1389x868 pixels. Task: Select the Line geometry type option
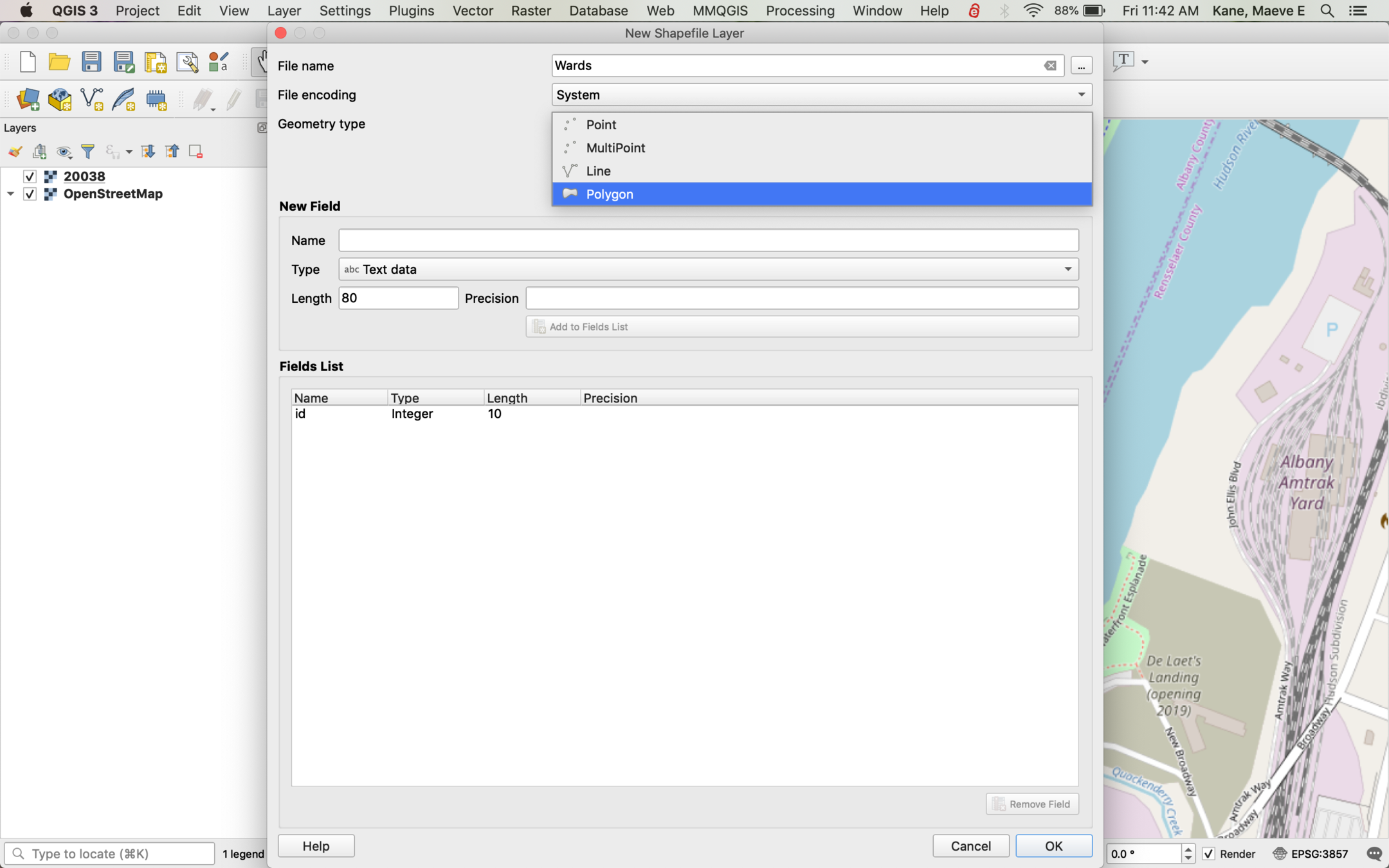click(598, 170)
